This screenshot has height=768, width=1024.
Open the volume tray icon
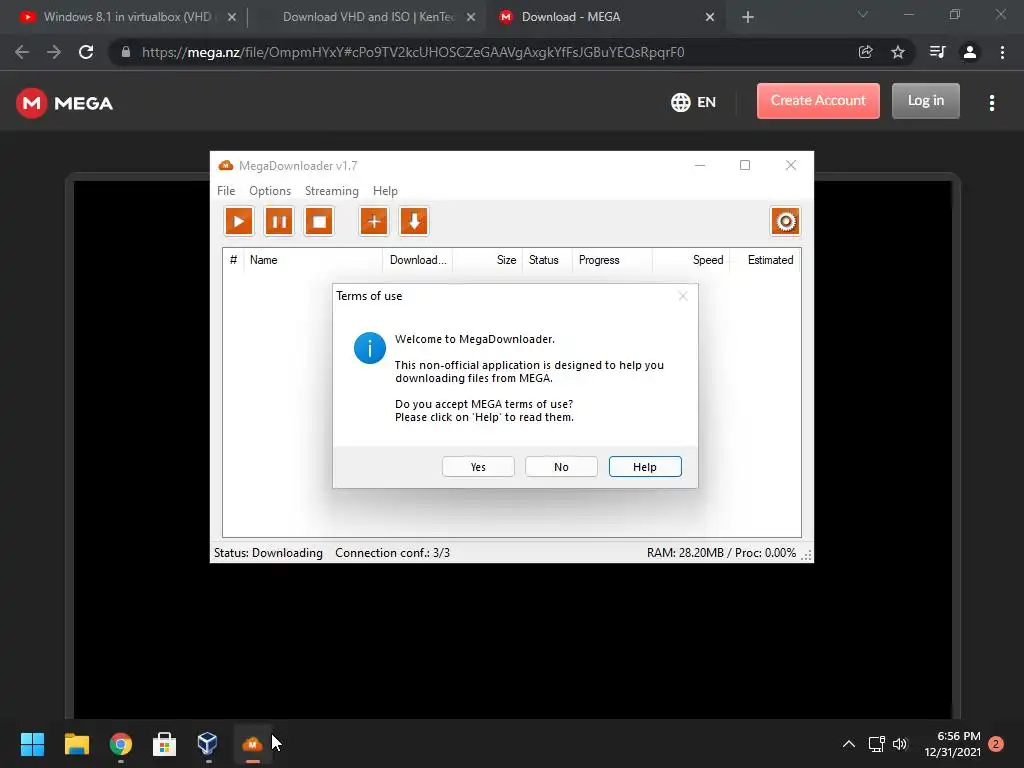coord(900,744)
